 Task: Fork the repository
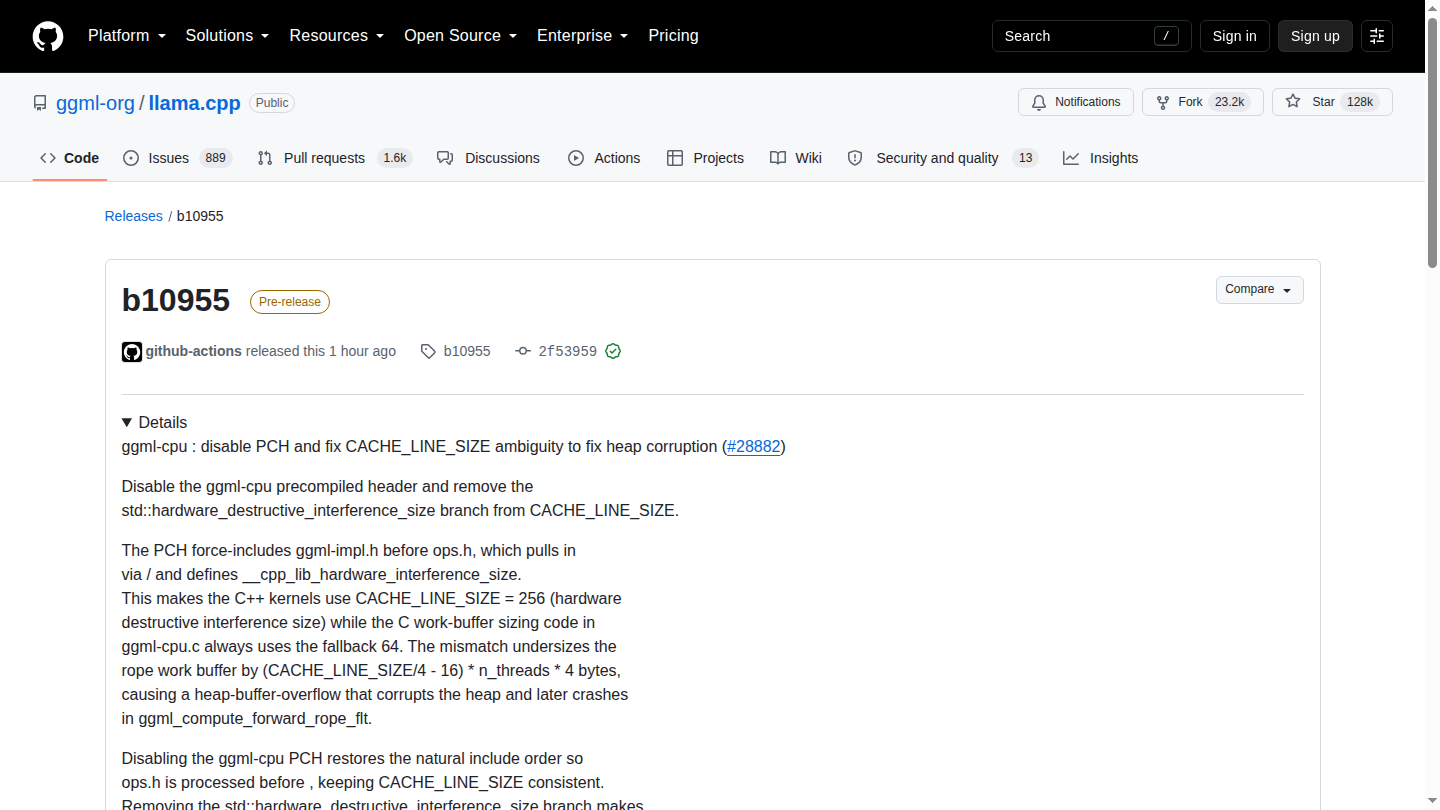tap(1203, 102)
